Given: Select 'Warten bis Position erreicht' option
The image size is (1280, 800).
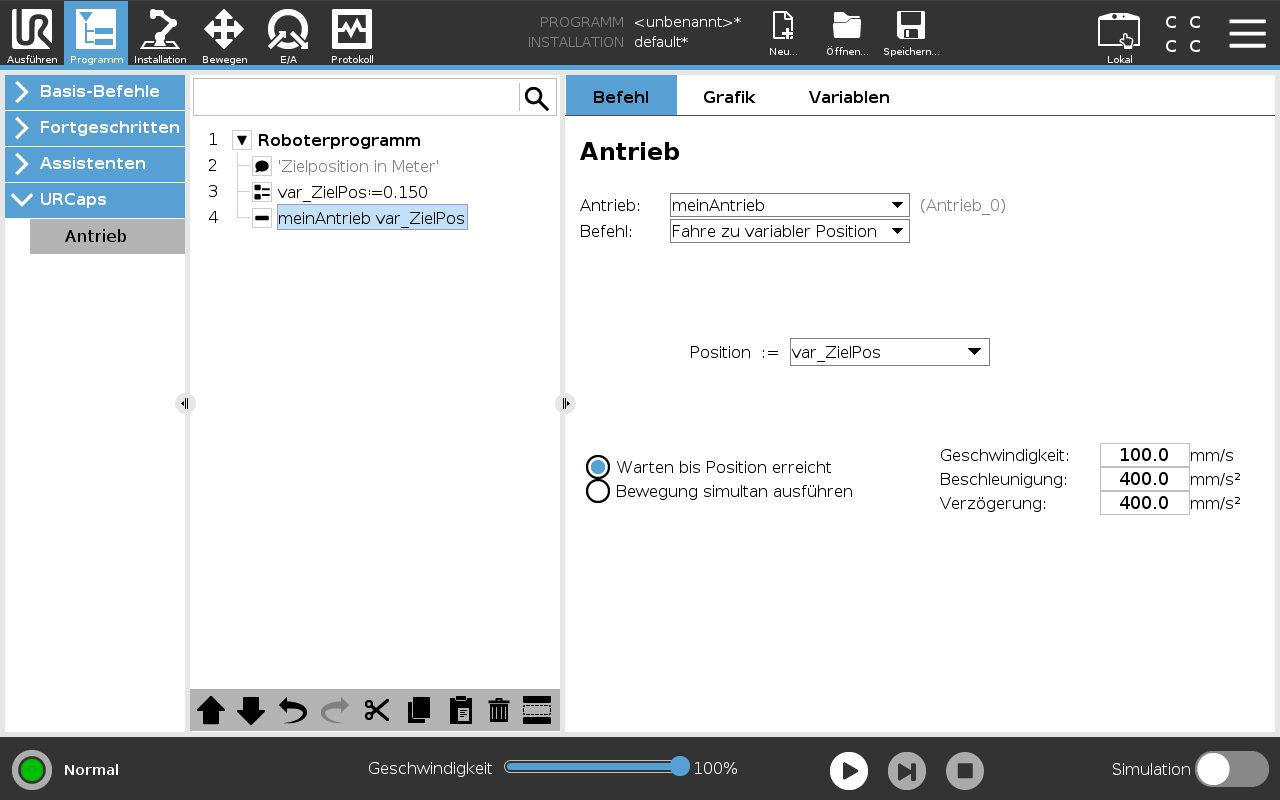Looking at the screenshot, I should (598, 467).
